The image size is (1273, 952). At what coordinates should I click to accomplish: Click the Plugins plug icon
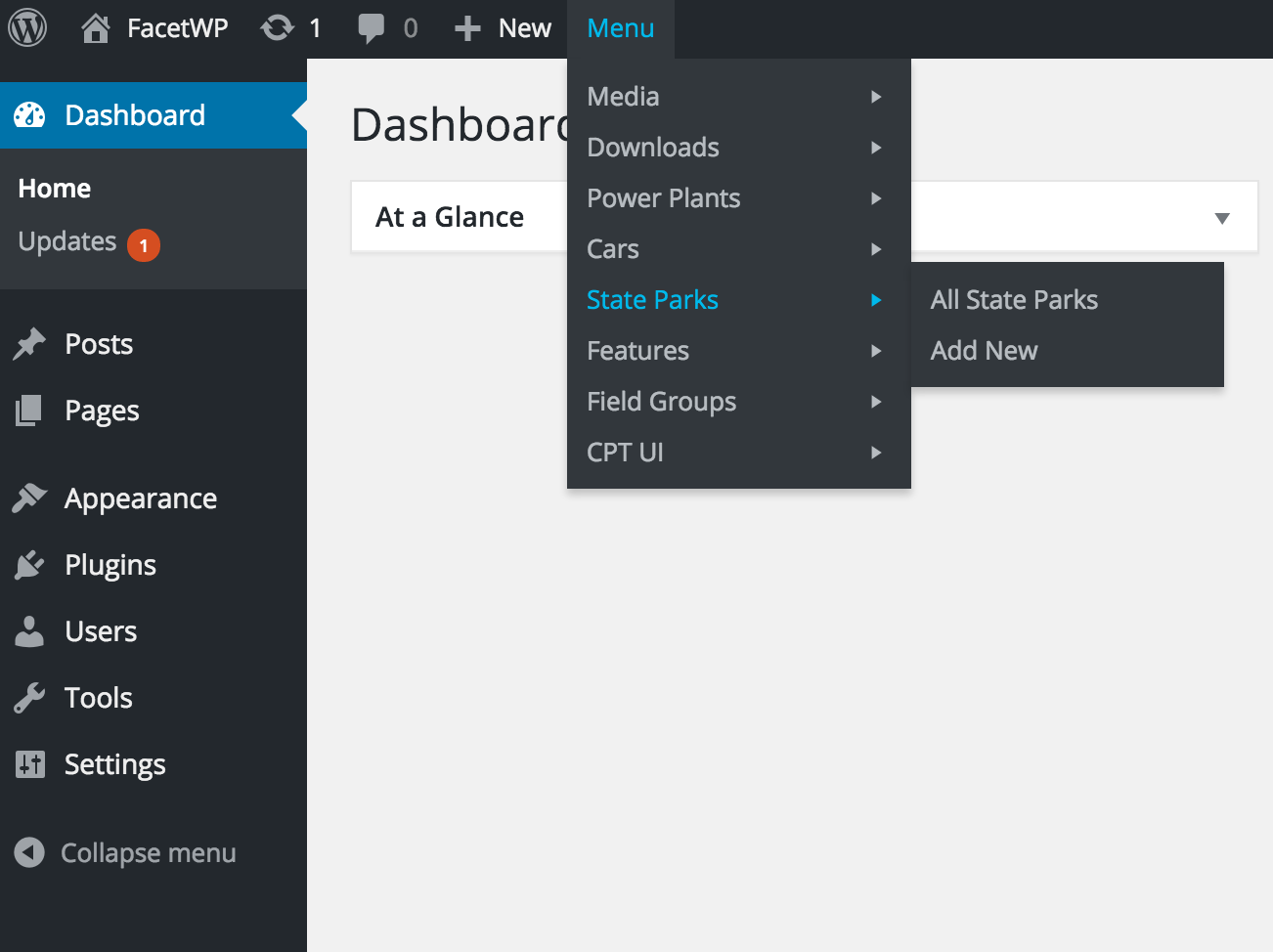[29, 565]
